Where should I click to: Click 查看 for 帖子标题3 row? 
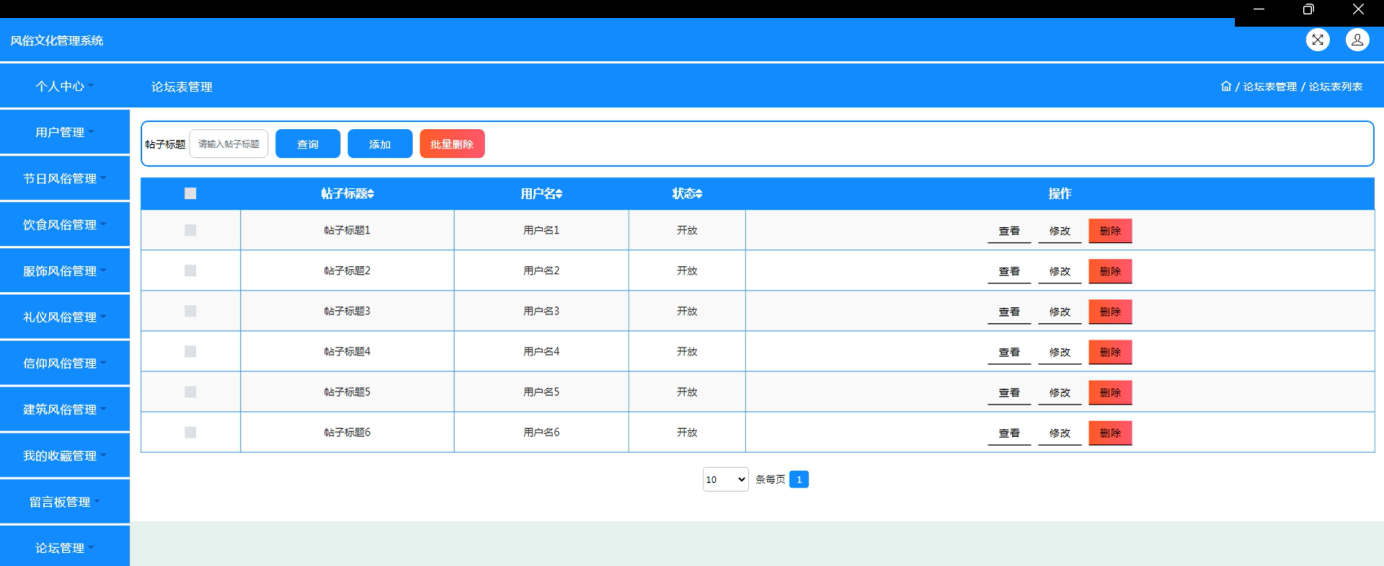tap(1009, 312)
